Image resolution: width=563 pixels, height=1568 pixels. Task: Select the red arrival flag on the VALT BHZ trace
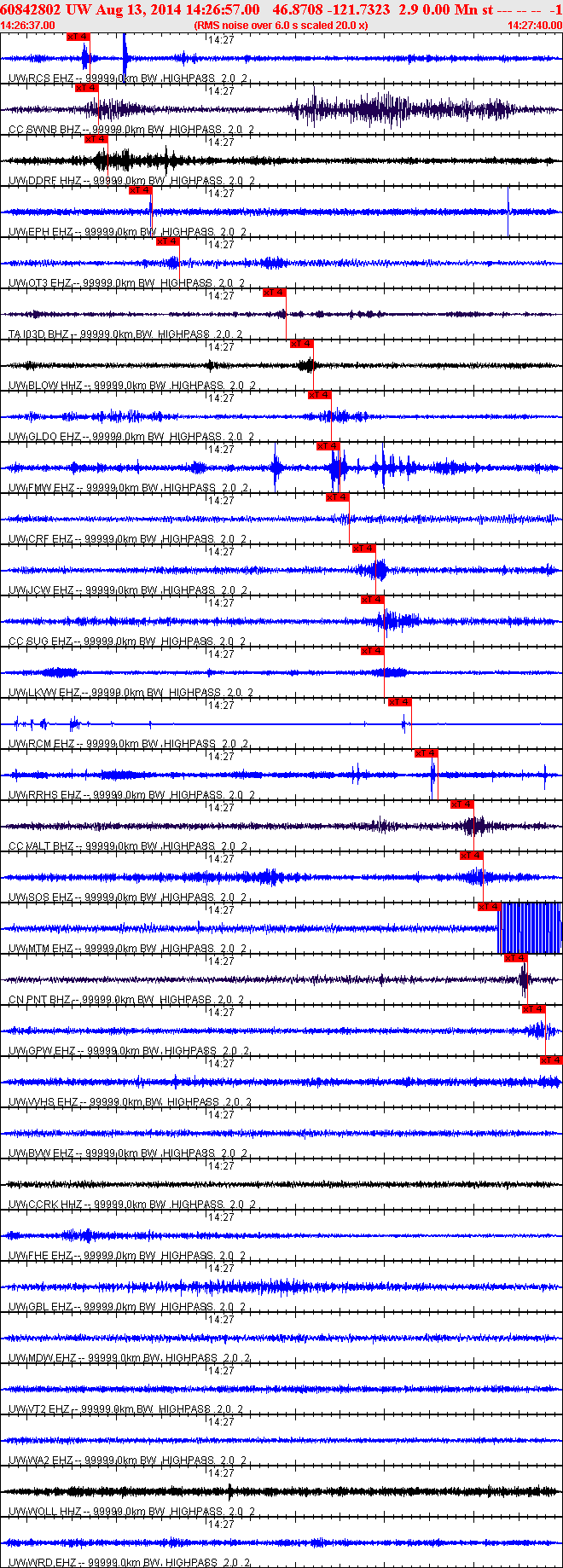point(462,804)
